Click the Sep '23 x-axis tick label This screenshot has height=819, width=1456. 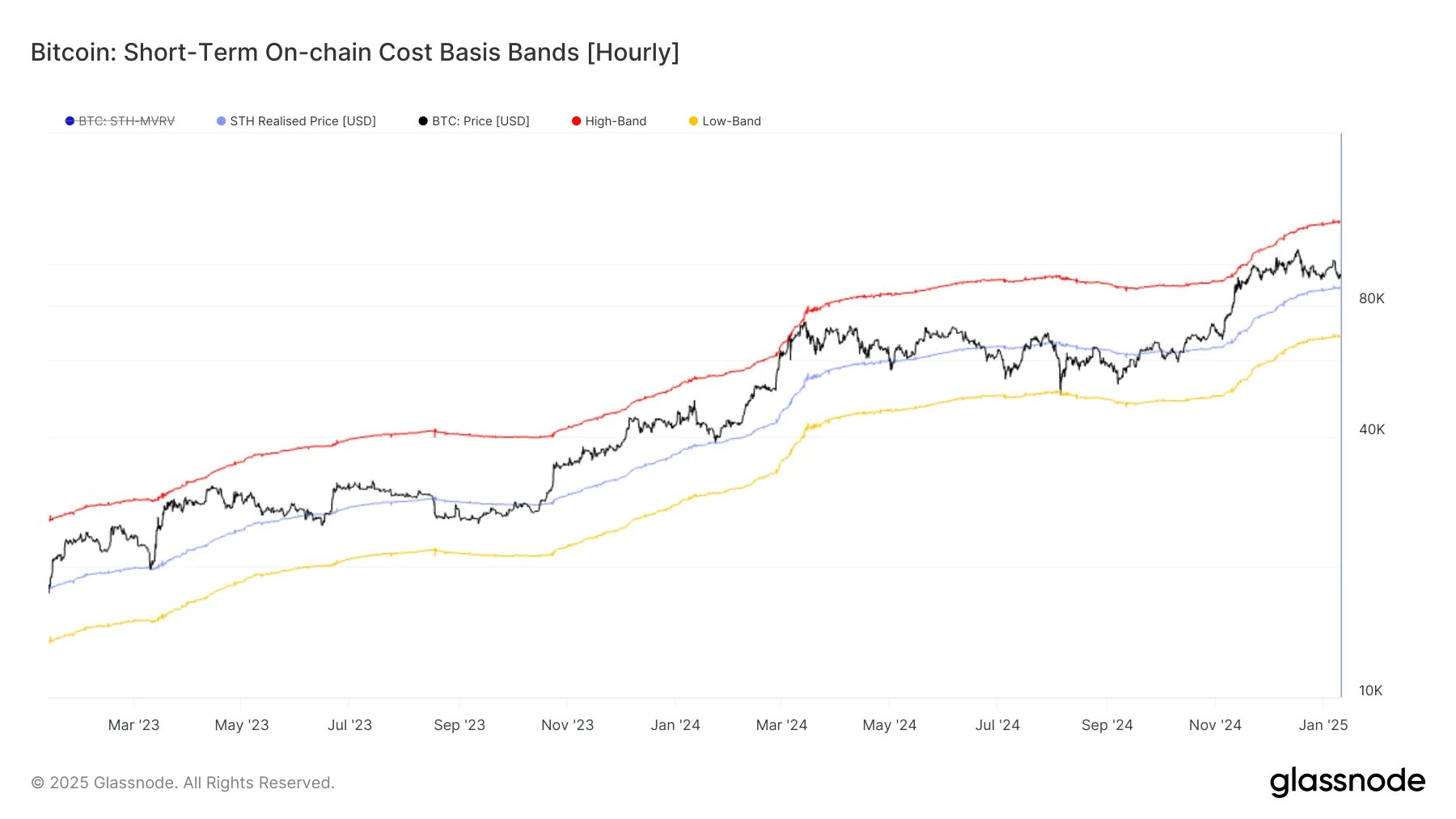pos(459,725)
